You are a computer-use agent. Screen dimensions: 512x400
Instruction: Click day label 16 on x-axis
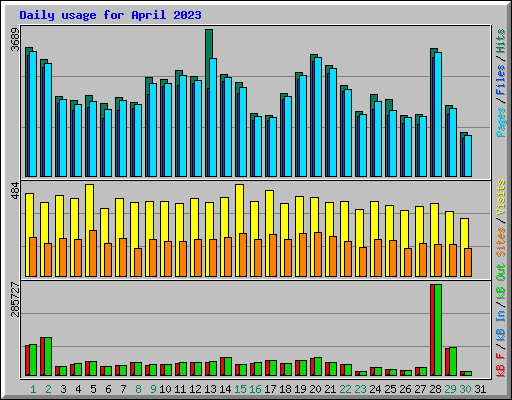tap(255, 389)
